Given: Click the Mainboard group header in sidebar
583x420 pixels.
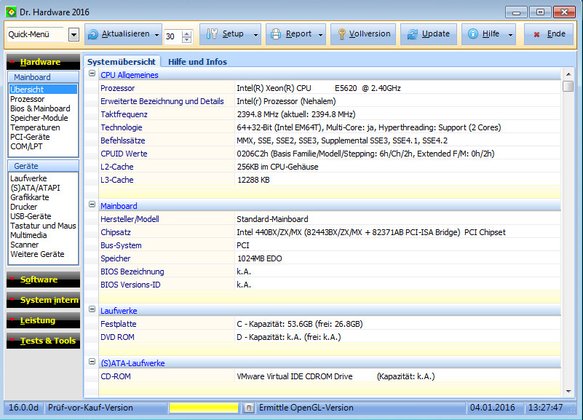Looking at the screenshot, I should 43,77.
